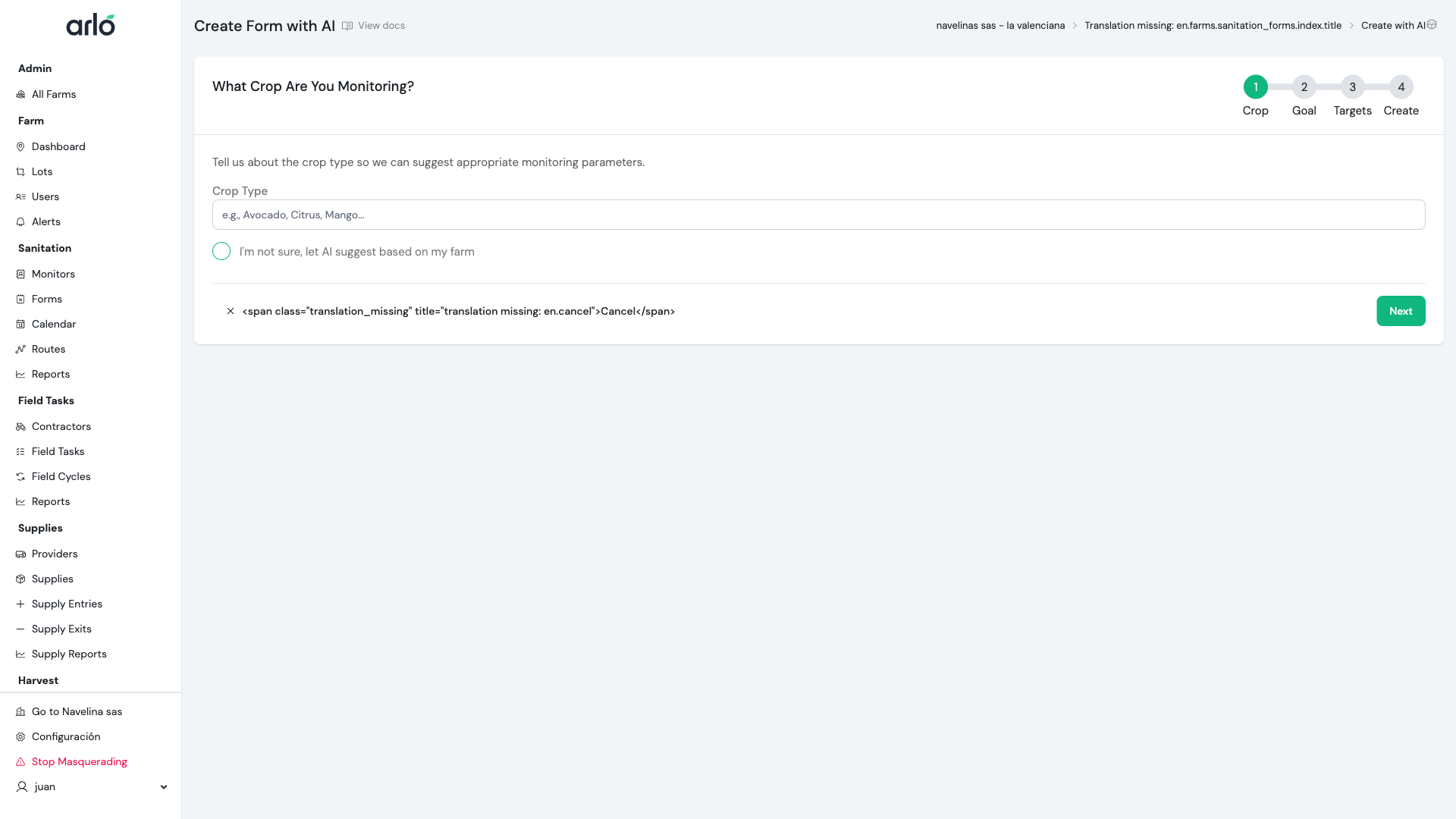Open the gear icon beside Create with AI

(x=1432, y=24)
